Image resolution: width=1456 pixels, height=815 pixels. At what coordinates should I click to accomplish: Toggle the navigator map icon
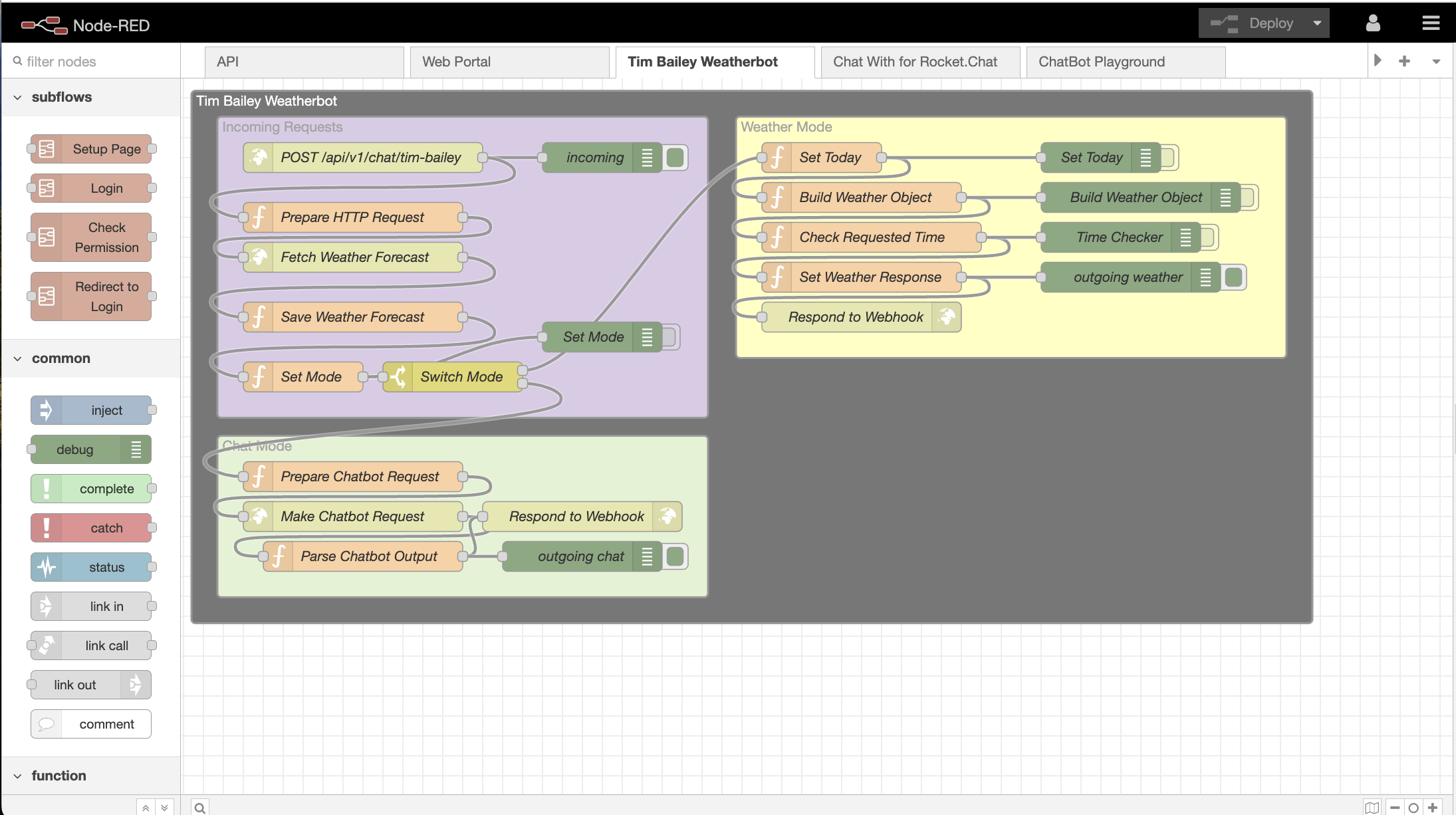[x=1372, y=808]
